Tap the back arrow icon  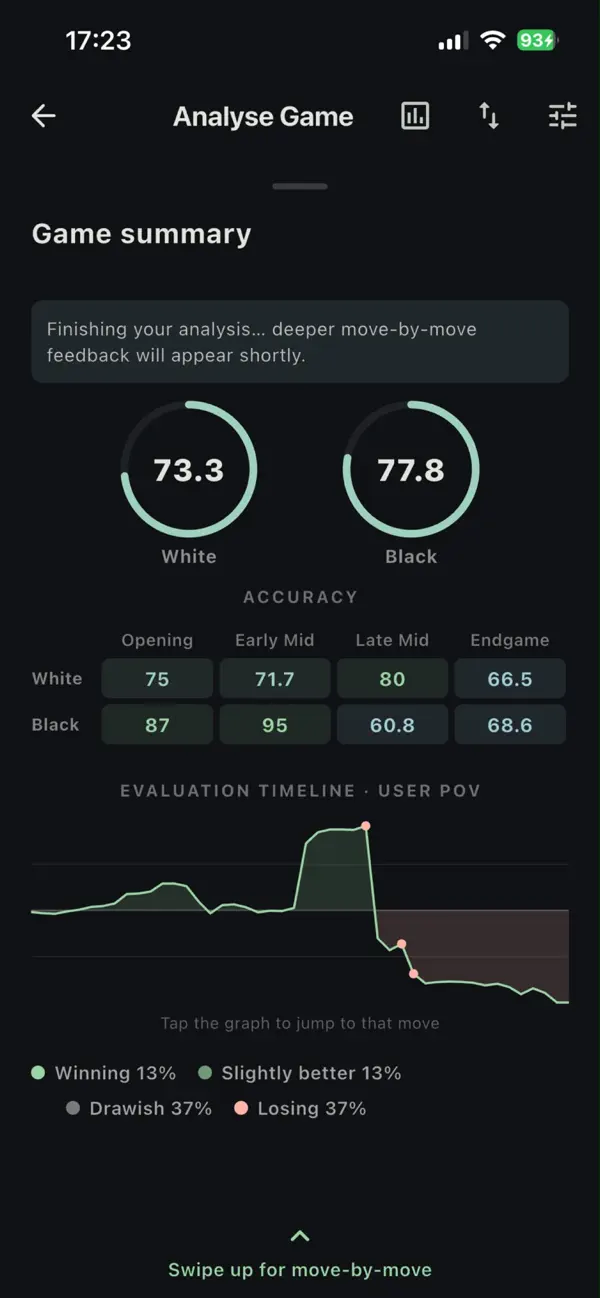point(43,116)
